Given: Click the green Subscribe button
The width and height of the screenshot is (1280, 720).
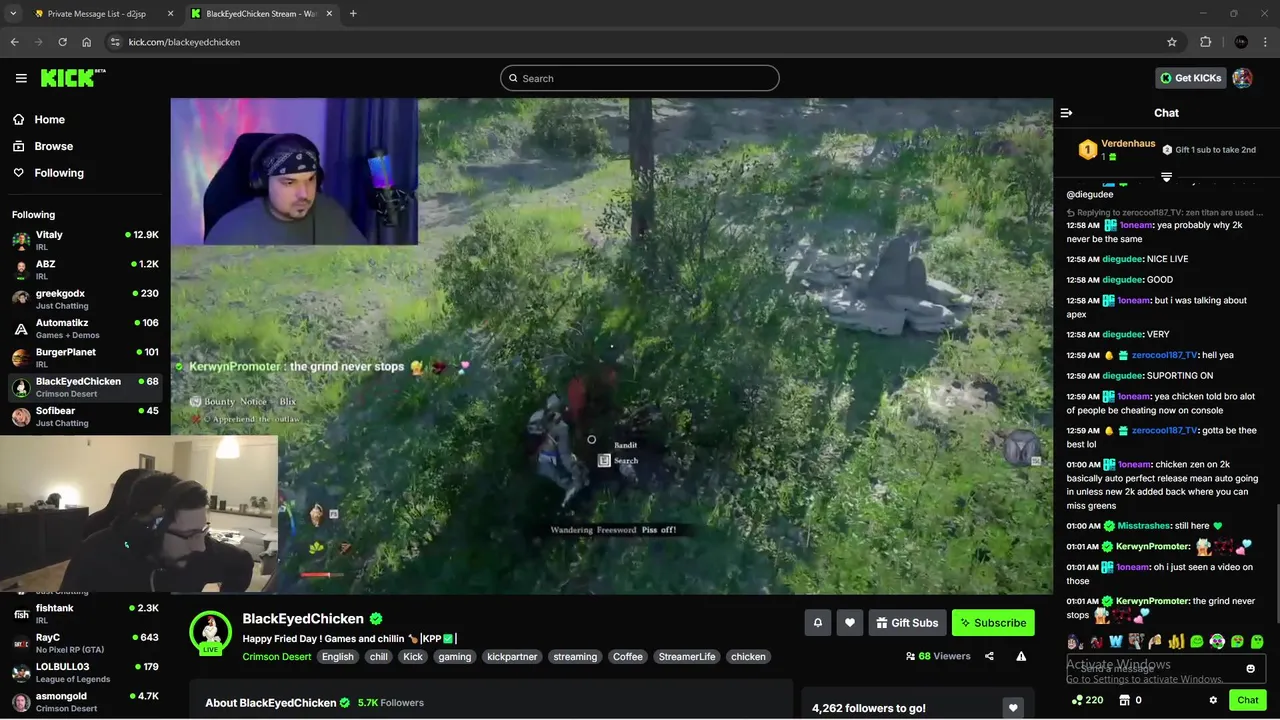Looking at the screenshot, I should [x=993, y=623].
